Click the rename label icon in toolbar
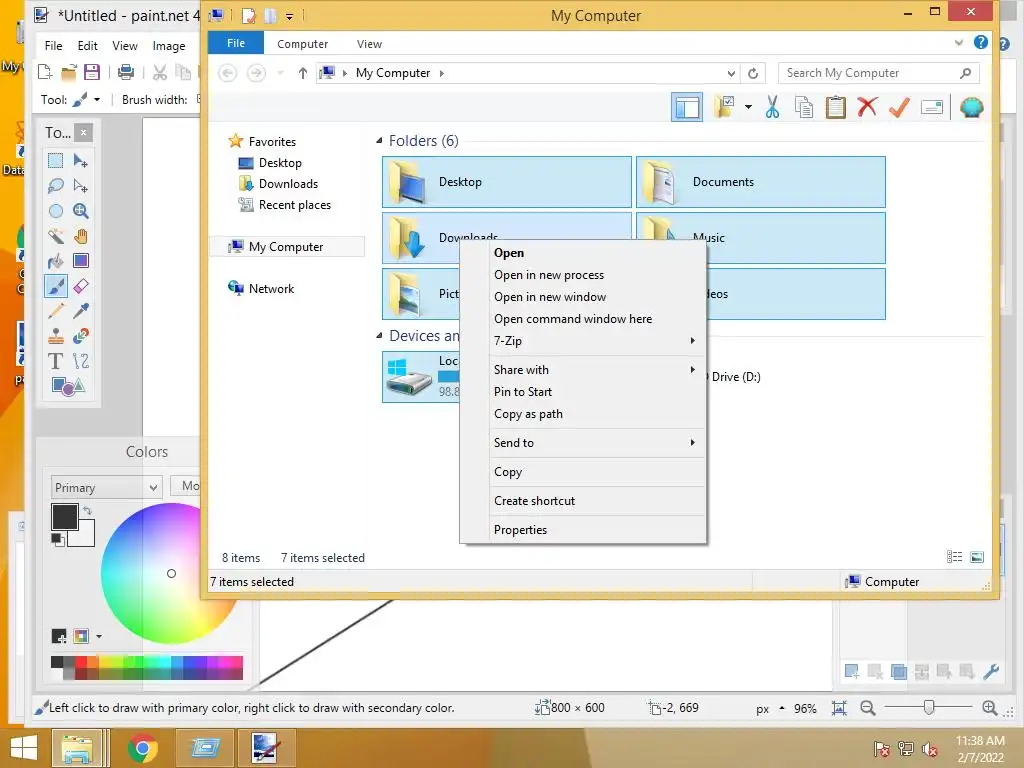Viewport: 1024px width, 768px height. point(932,107)
